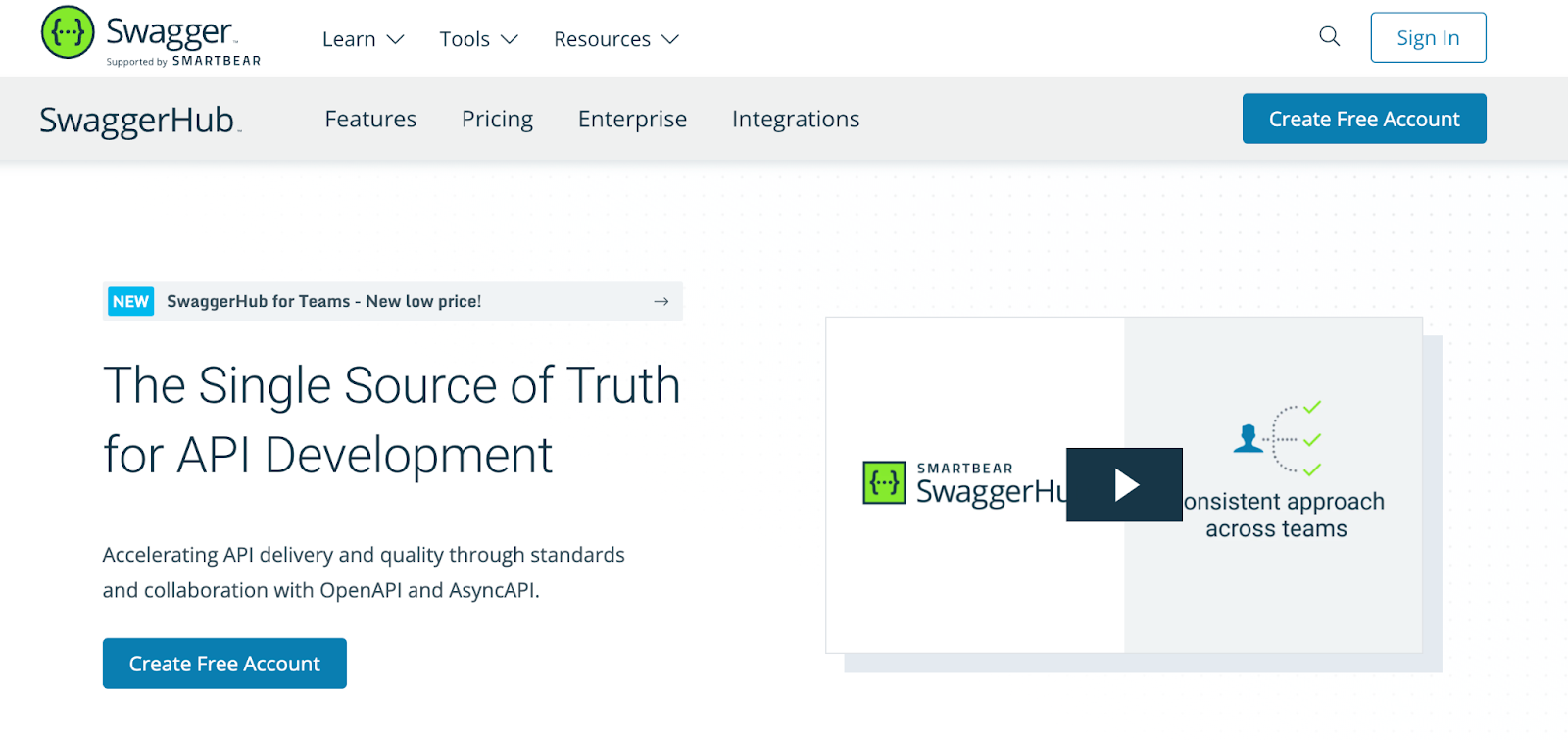
Task: Click the Swagger wordmark text
Action: (x=171, y=32)
